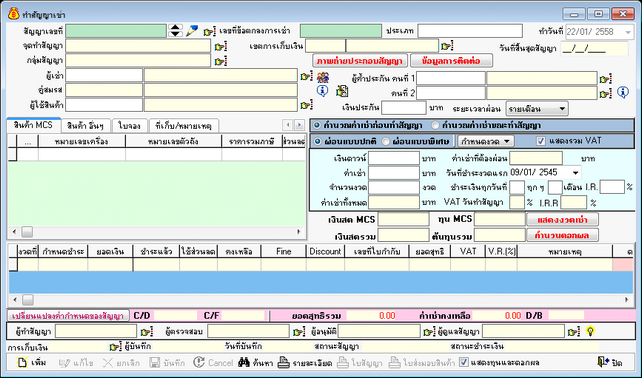Click the ปิด exit door icon
This screenshot has width=642, height=378.
point(603,362)
